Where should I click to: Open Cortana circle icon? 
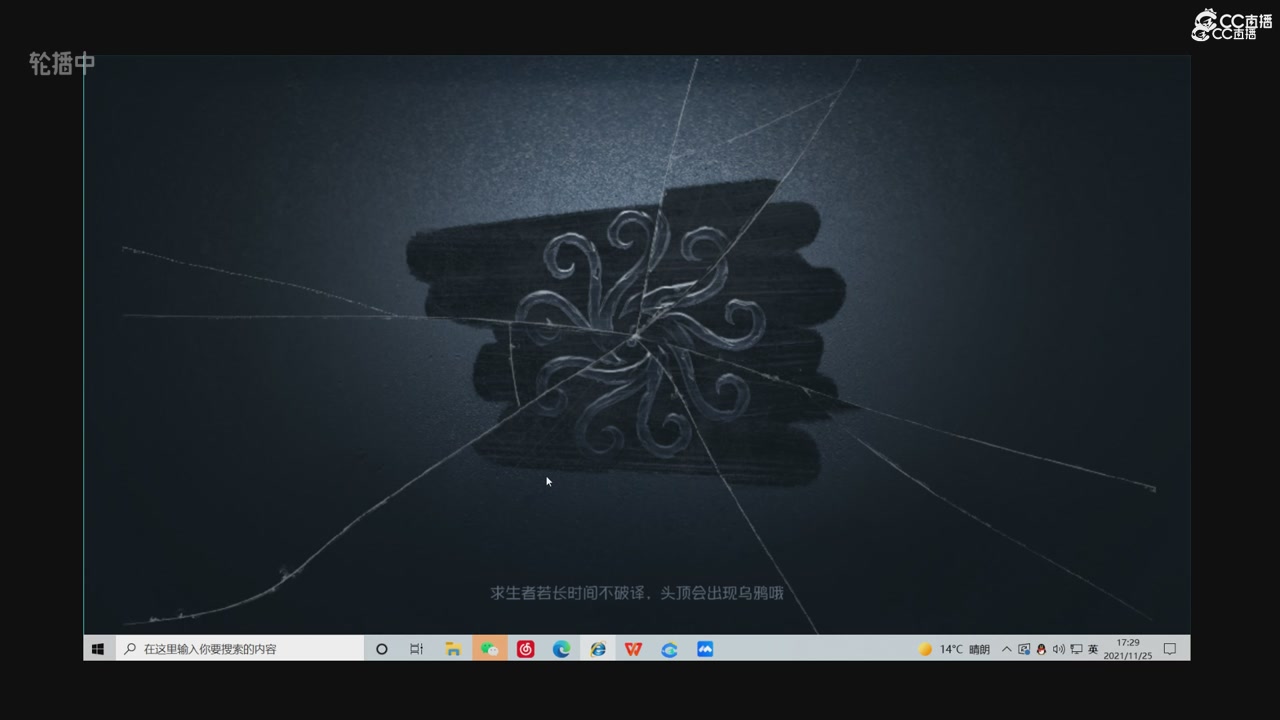click(x=381, y=649)
